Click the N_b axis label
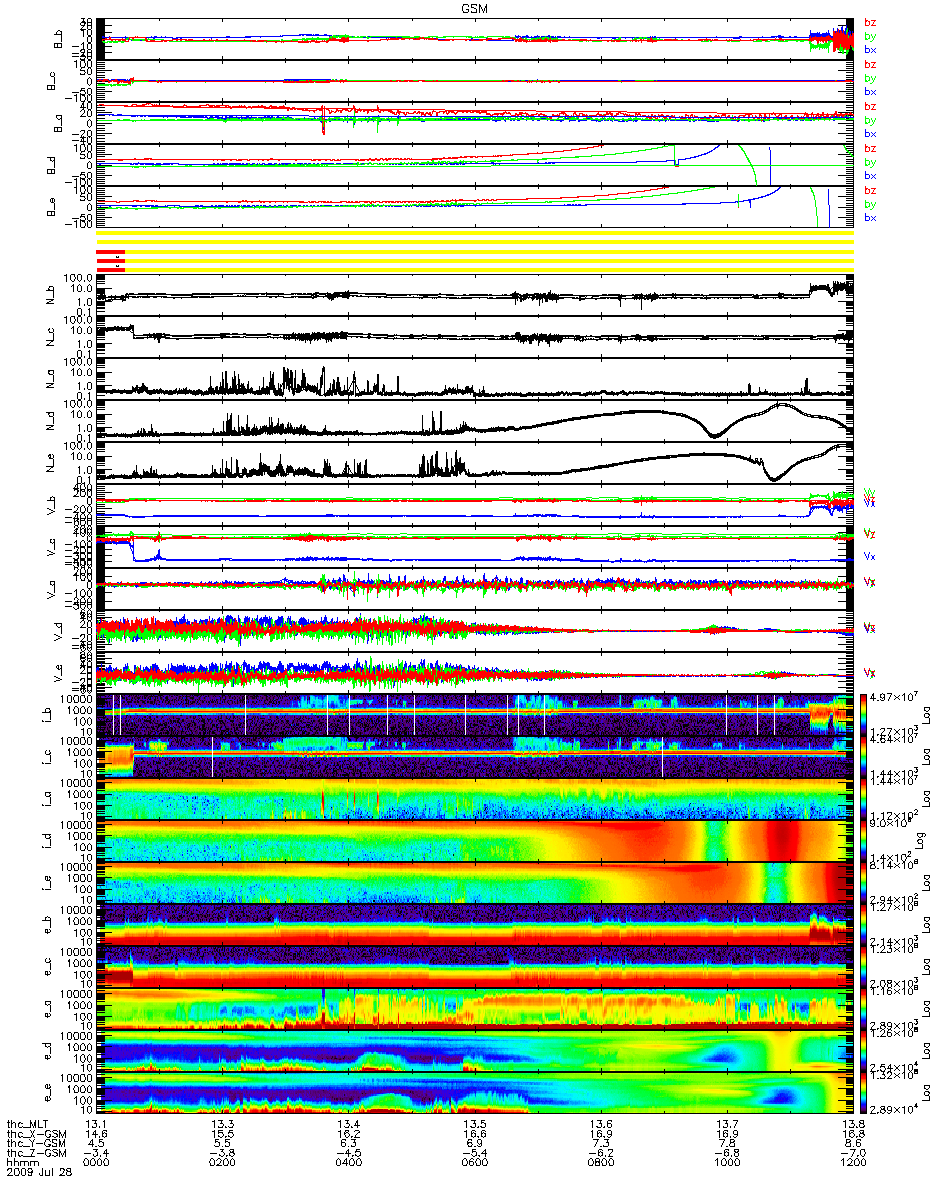 (x=51, y=296)
